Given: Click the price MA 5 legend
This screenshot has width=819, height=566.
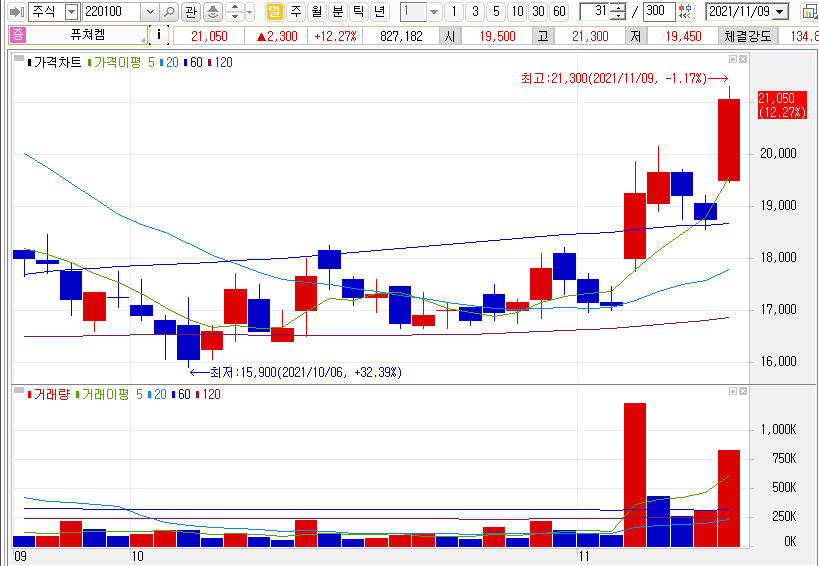Looking at the screenshot, I should [x=151, y=63].
